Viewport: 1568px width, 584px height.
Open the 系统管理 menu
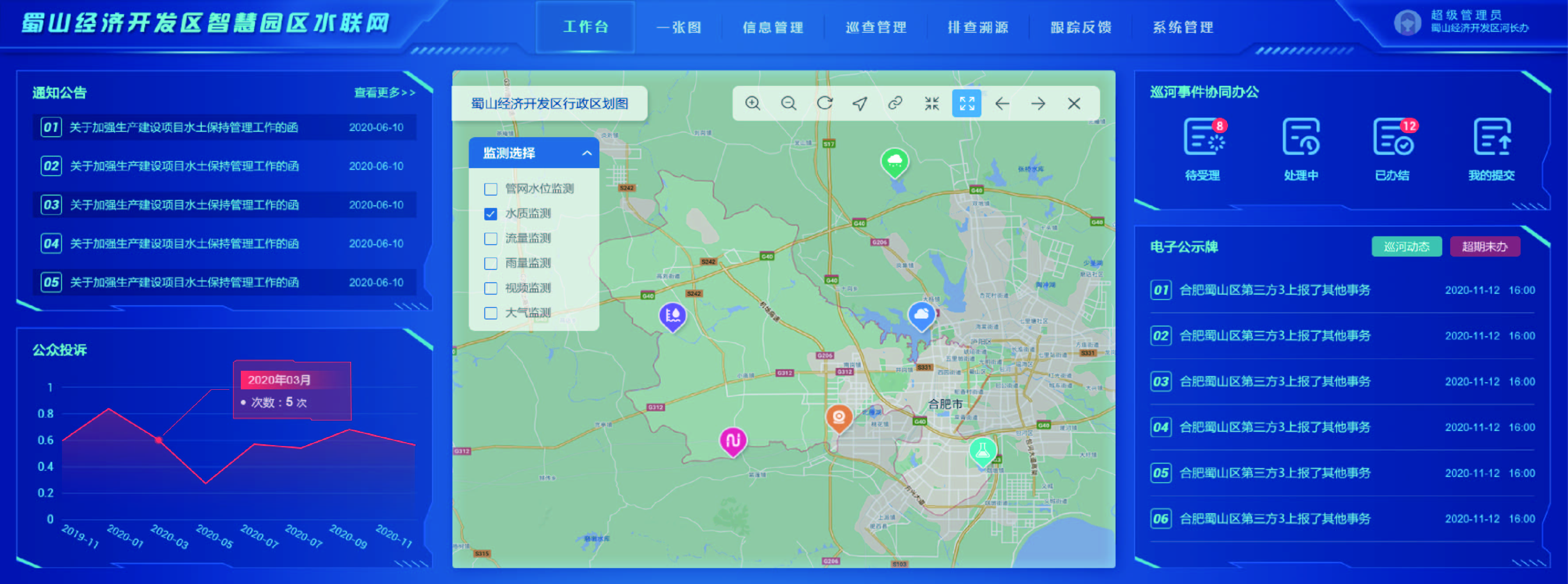(1182, 27)
